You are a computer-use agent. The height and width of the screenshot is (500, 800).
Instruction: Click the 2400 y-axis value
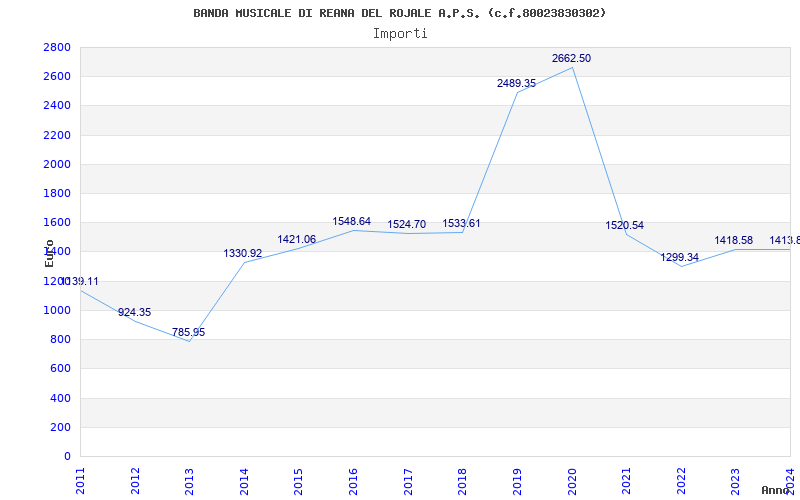57,106
